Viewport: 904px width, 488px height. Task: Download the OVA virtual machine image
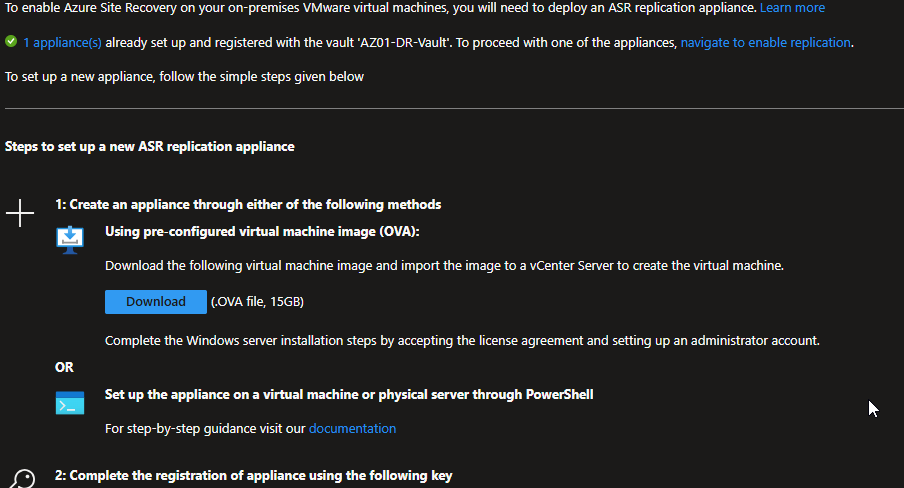coord(156,302)
